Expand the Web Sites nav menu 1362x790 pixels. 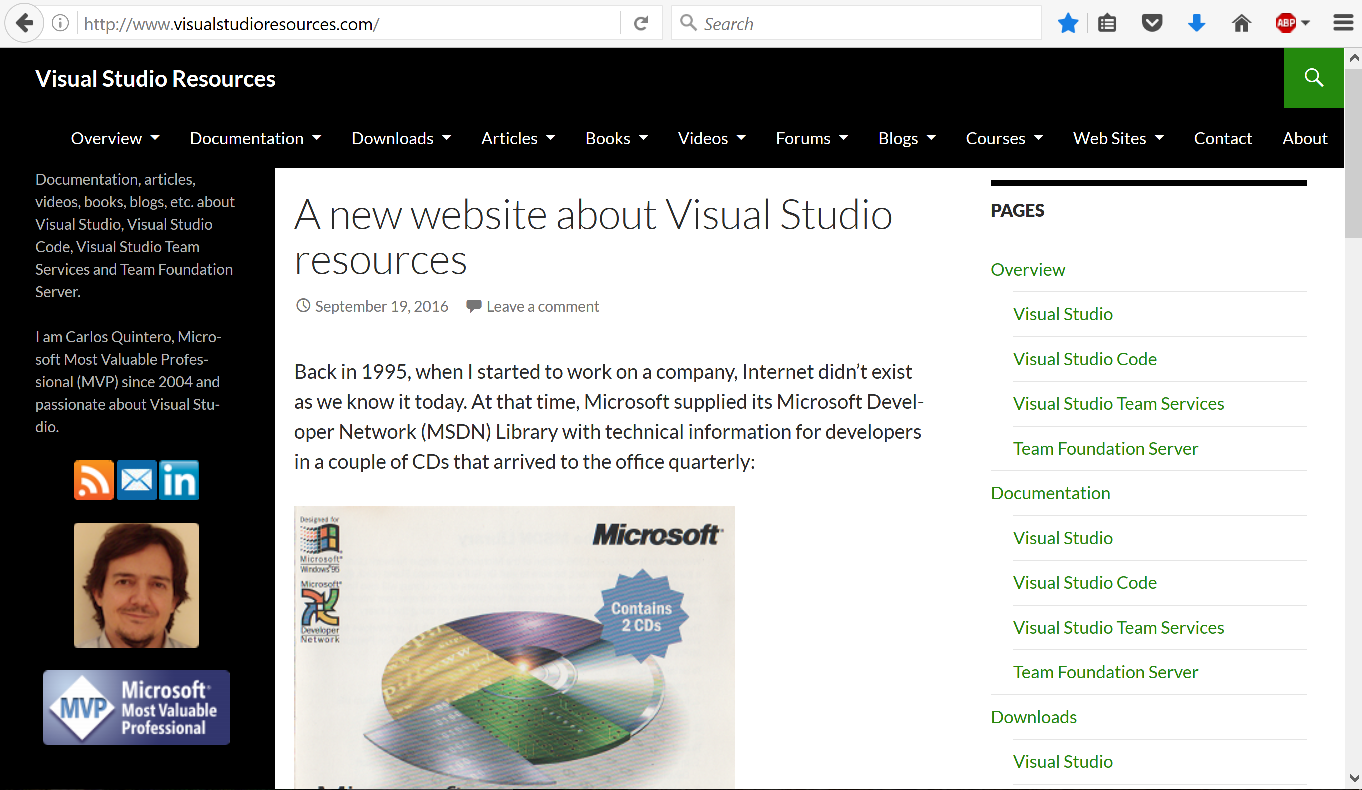coord(1119,138)
